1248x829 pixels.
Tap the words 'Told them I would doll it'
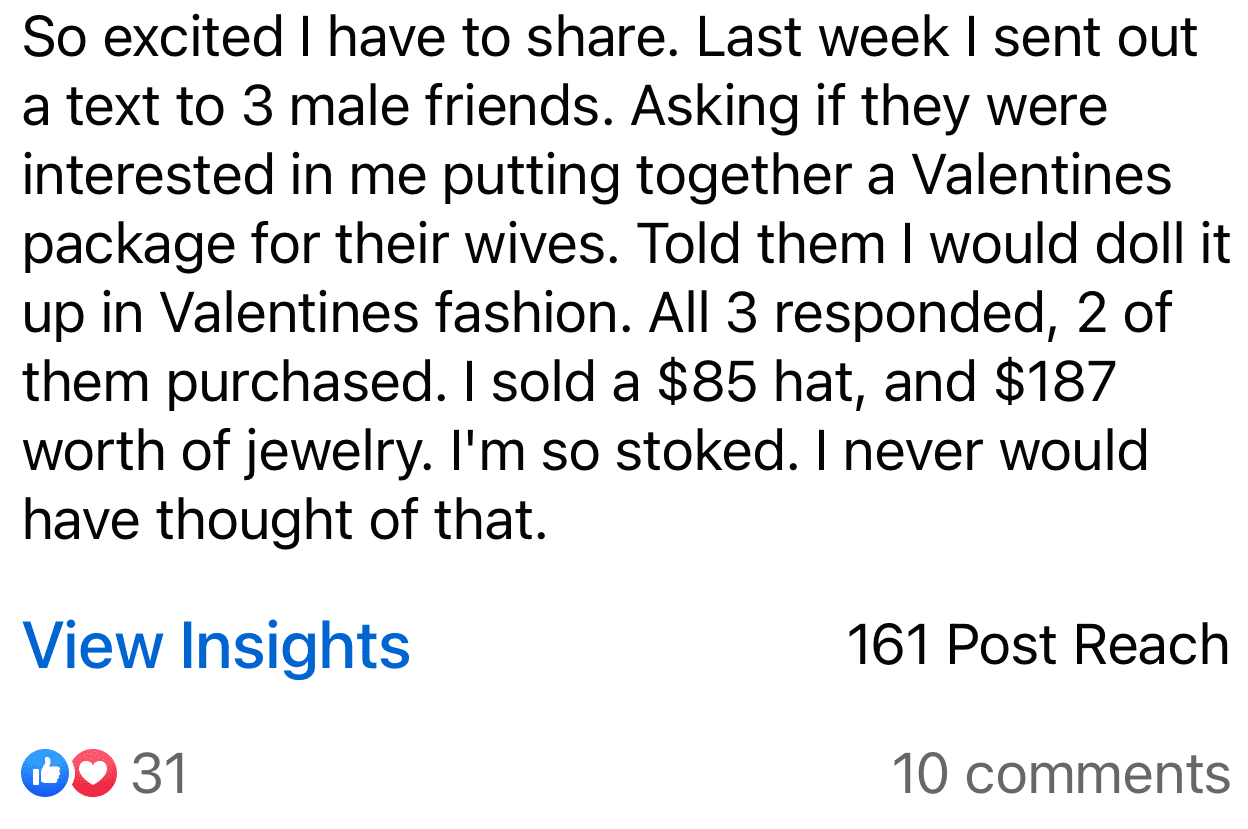[932, 244]
